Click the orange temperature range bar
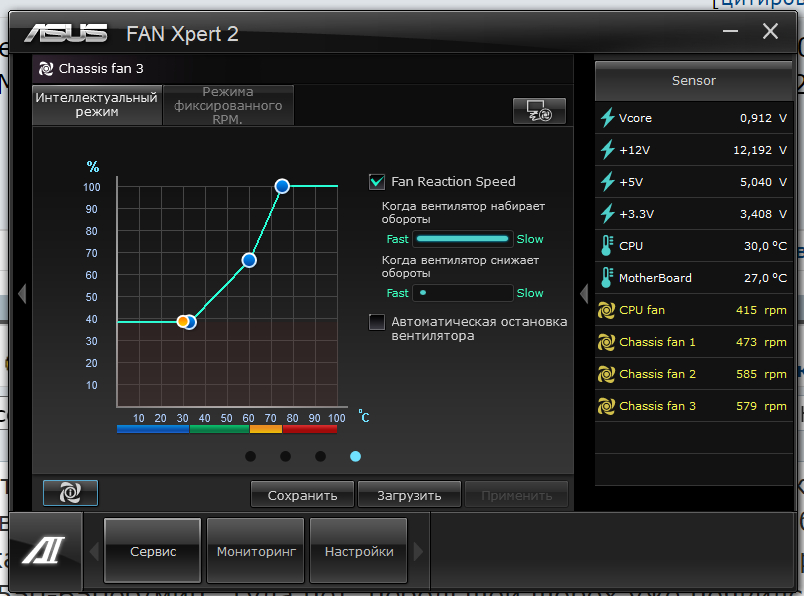 point(266,429)
